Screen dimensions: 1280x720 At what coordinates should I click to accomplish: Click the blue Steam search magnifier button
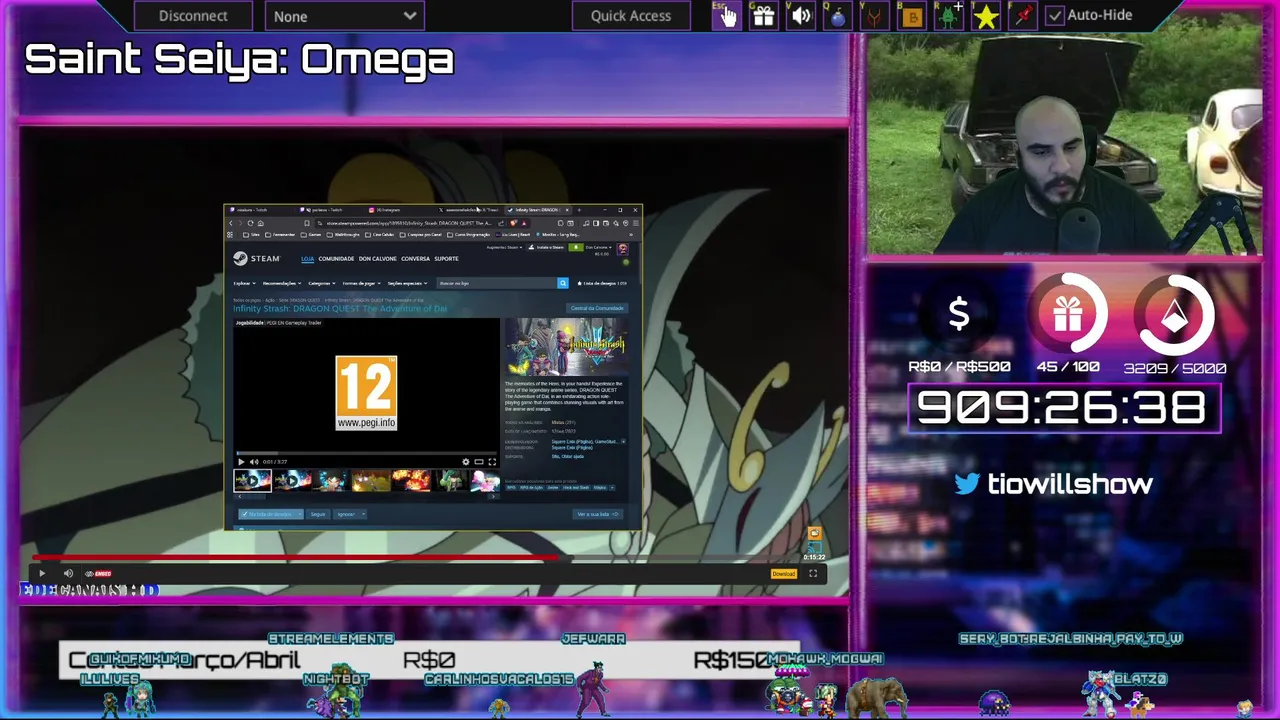click(563, 283)
